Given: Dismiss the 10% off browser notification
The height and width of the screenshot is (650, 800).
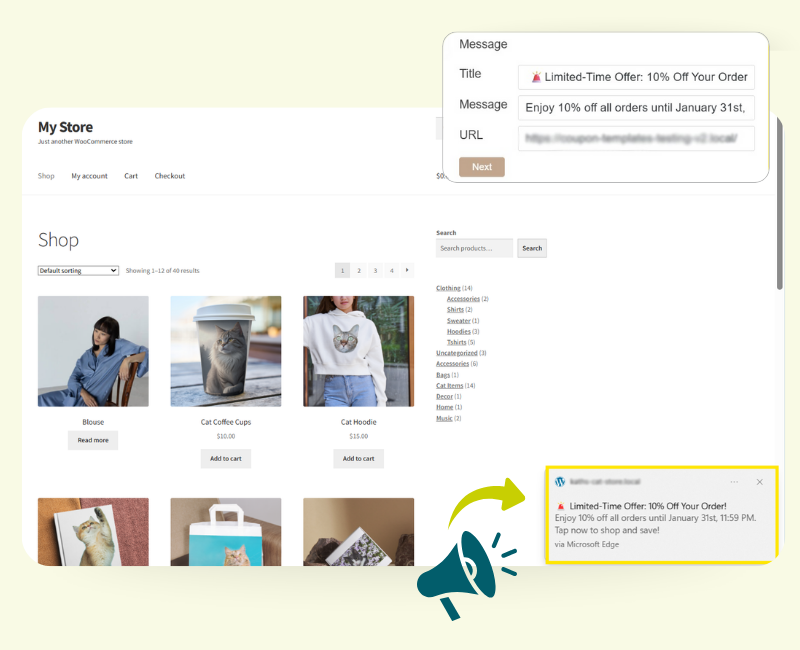Looking at the screenshot, I should pyautogui.click(x=759, y=481).
